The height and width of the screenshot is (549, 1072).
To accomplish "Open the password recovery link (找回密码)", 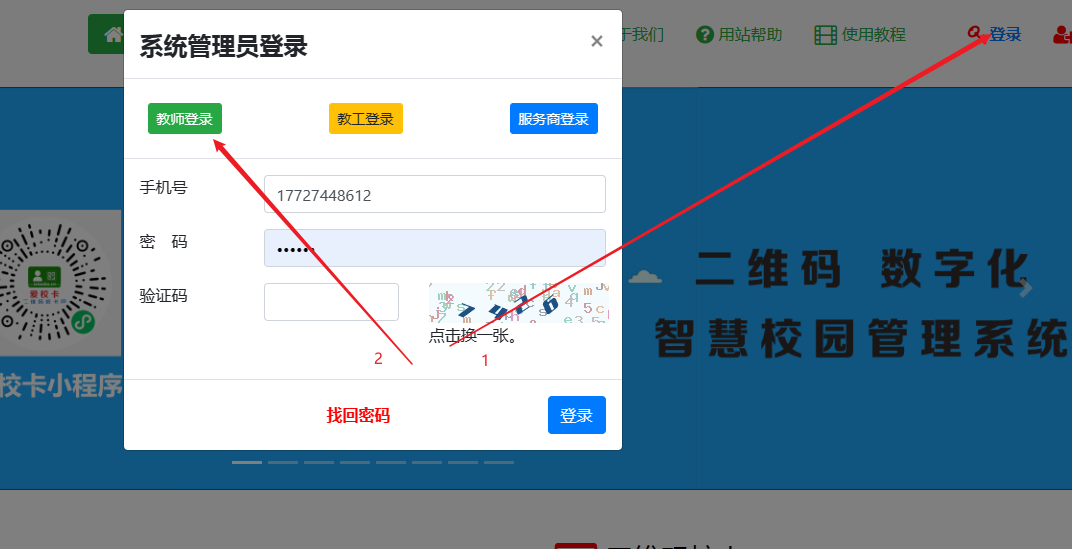I will pos(358,415).
